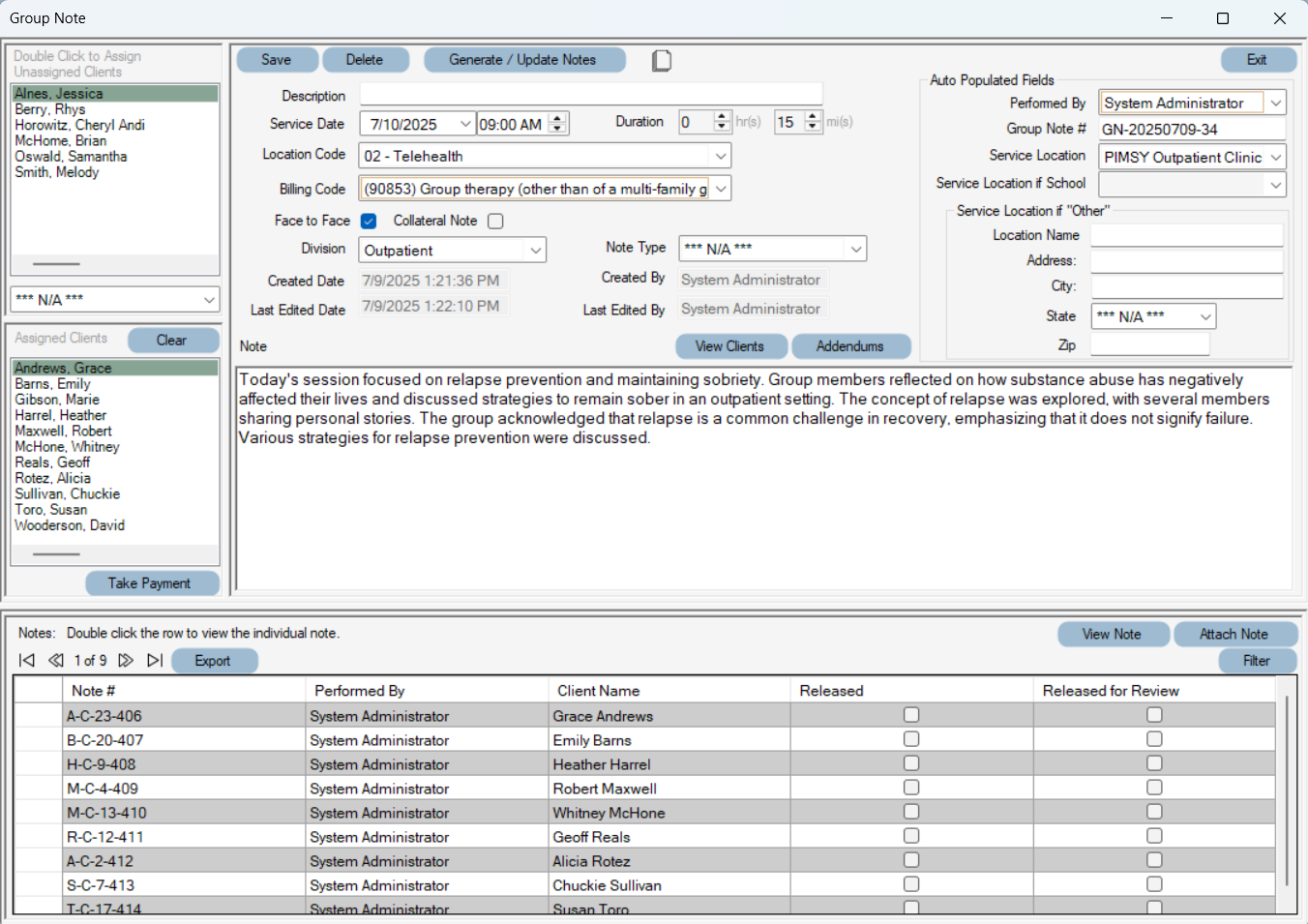The image size is (1308, 924).
Task: Click inside the Description input field
Action: point(590,94)
